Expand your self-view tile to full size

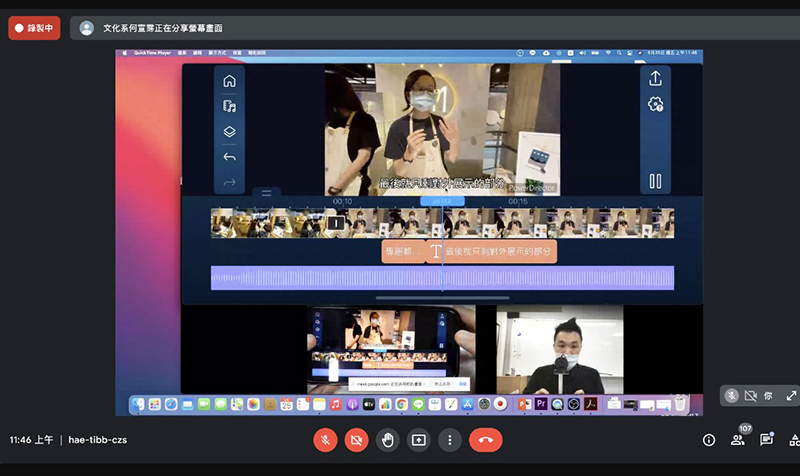coord(791,396)
